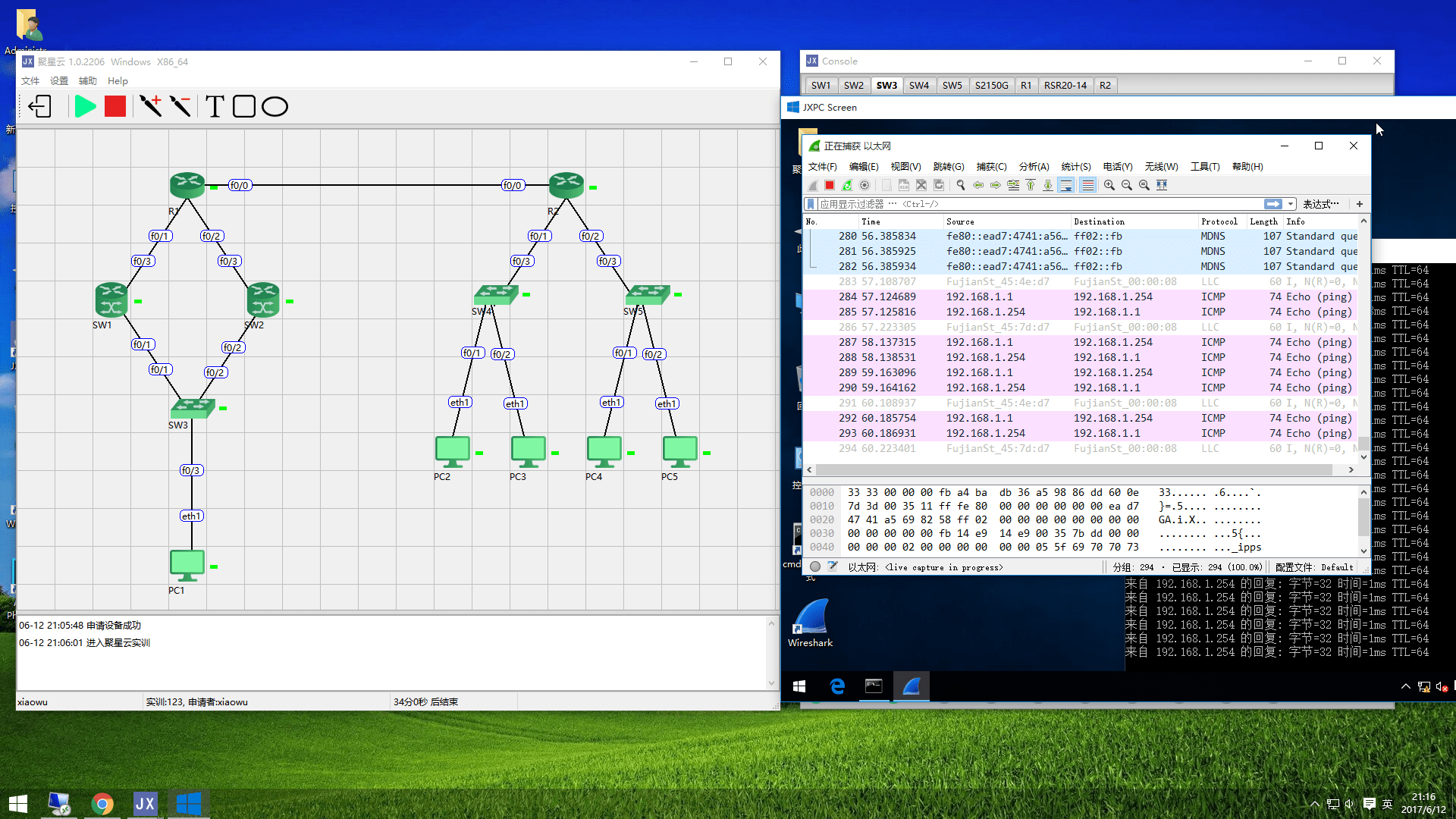Go back to previous packet
The width and height of the screenshot is (1456, 819).
(978, 185)
